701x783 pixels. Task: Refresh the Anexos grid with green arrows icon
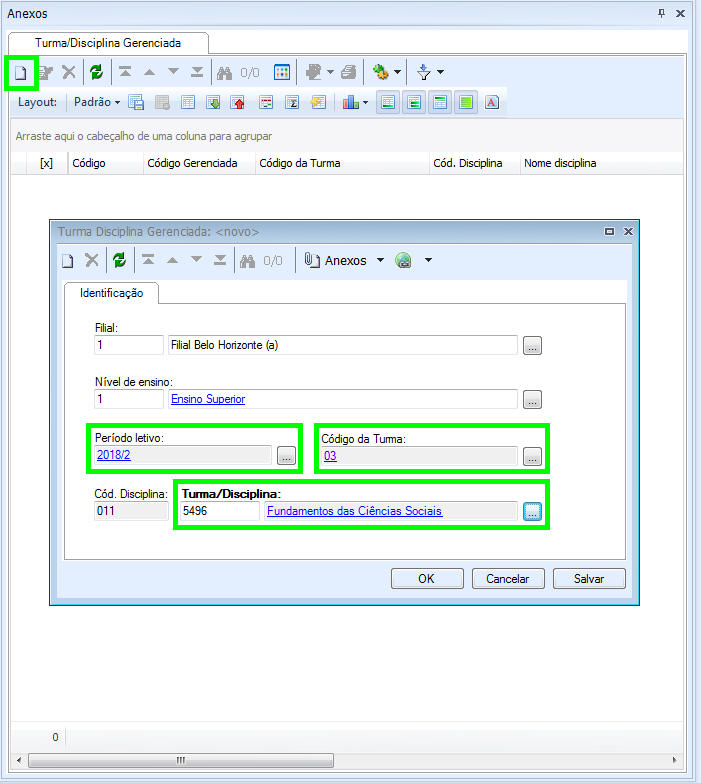tap(96, 72)
